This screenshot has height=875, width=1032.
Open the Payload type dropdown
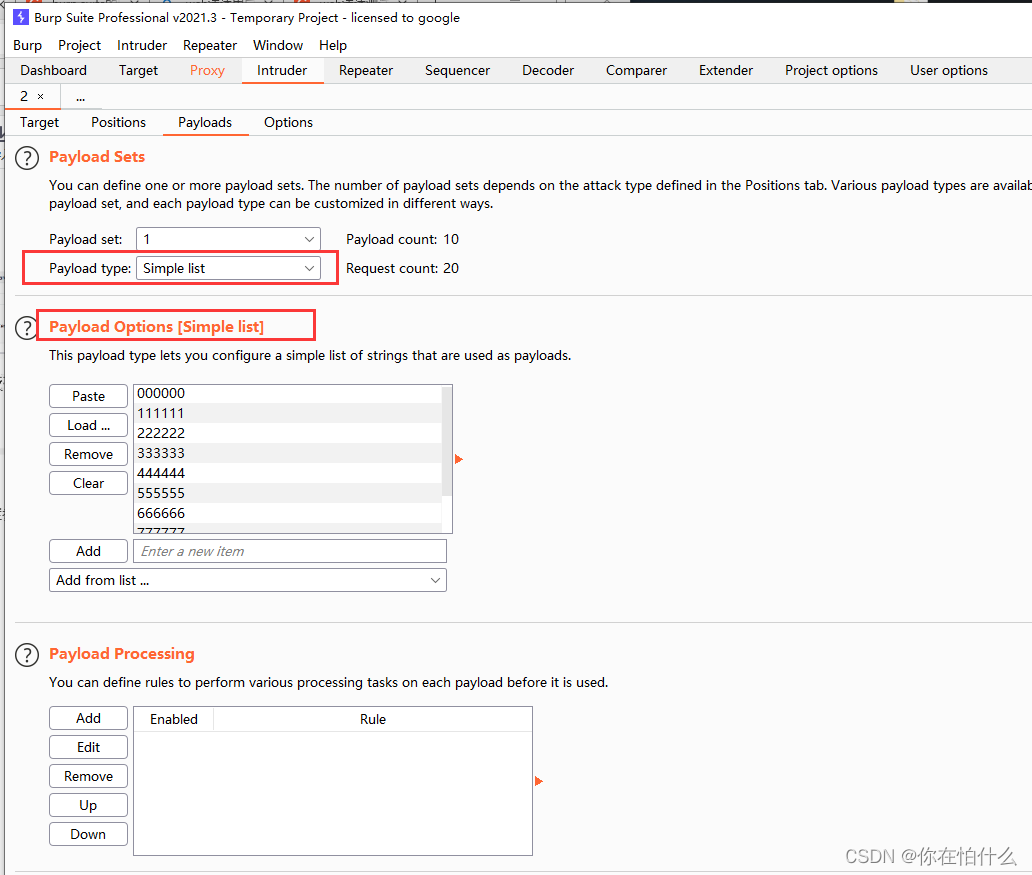(228, 268)
